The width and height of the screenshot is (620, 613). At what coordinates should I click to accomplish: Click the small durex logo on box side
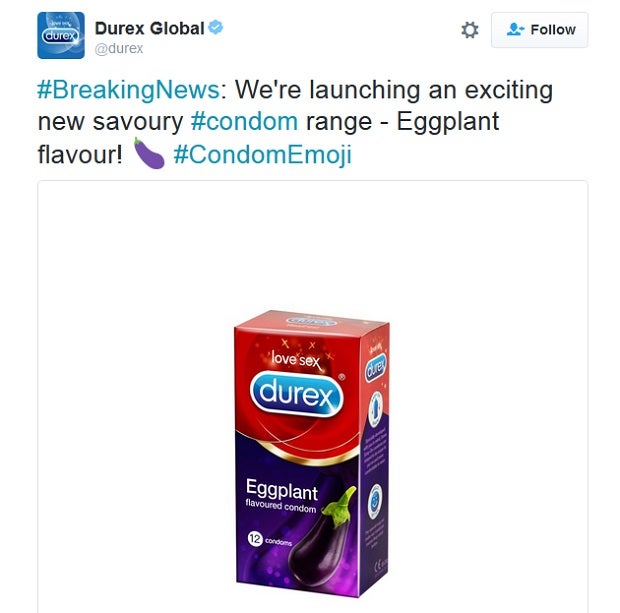pos(375,367)
